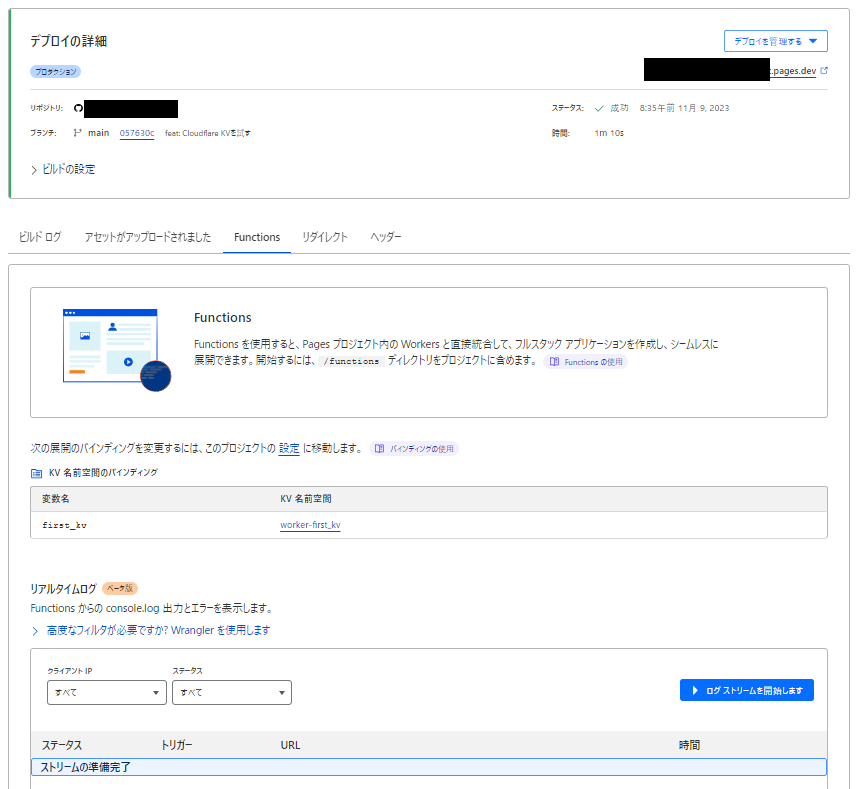
Task: Open commit hash 057630c link
Action: coord(137,133)
